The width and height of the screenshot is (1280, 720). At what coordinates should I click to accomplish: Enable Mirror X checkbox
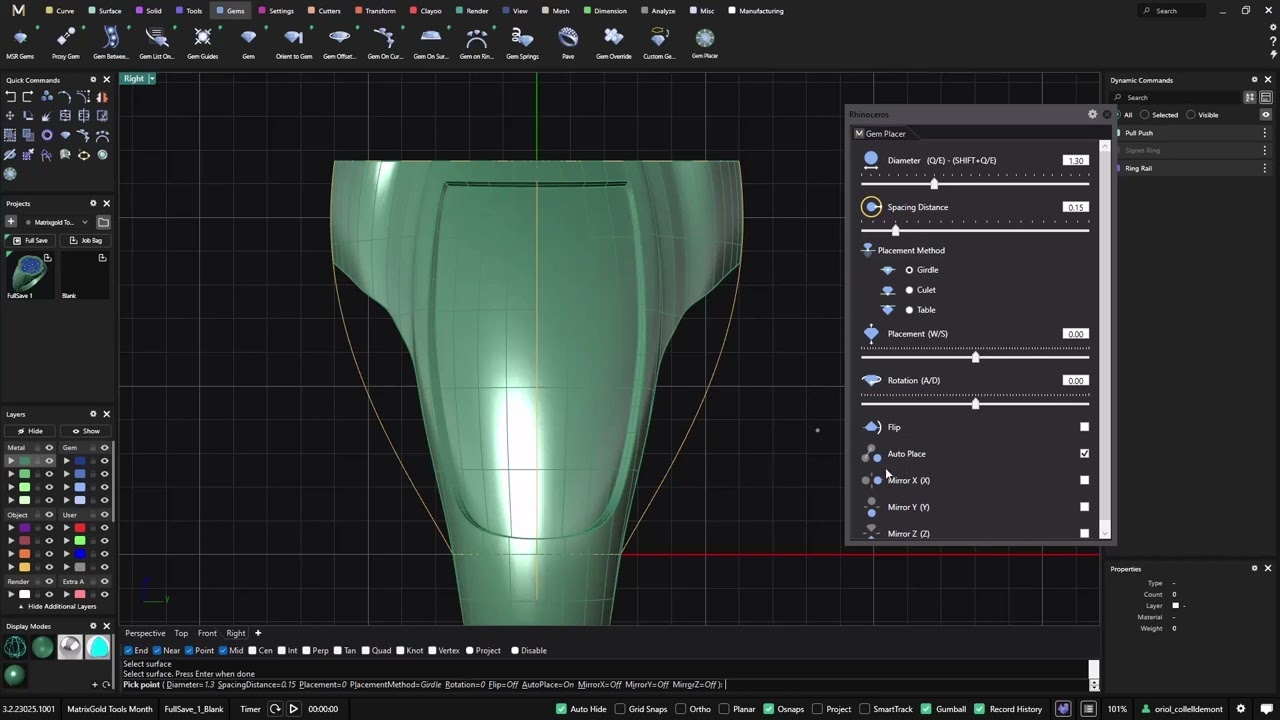tap(1084, 480)
